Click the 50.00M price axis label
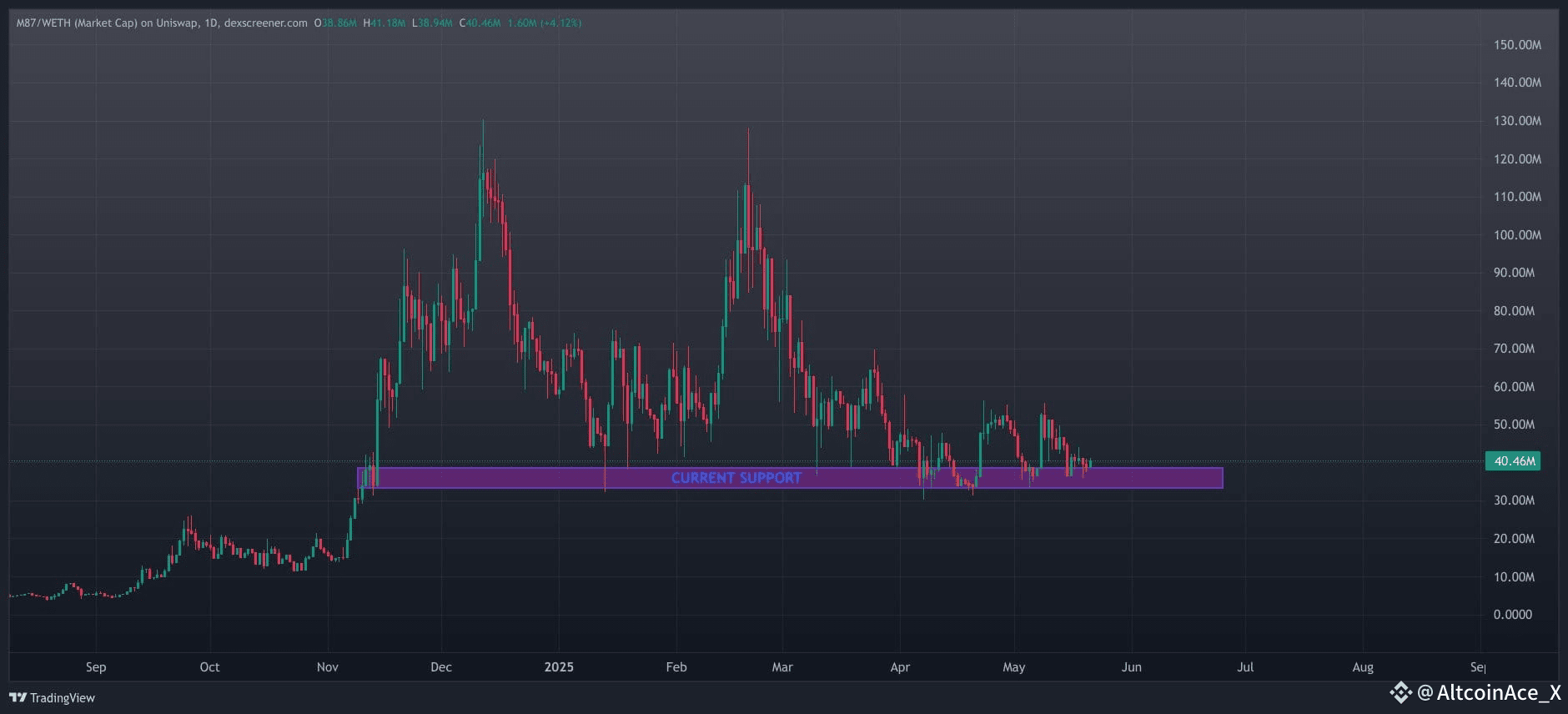 click(x=1514, y=425)
